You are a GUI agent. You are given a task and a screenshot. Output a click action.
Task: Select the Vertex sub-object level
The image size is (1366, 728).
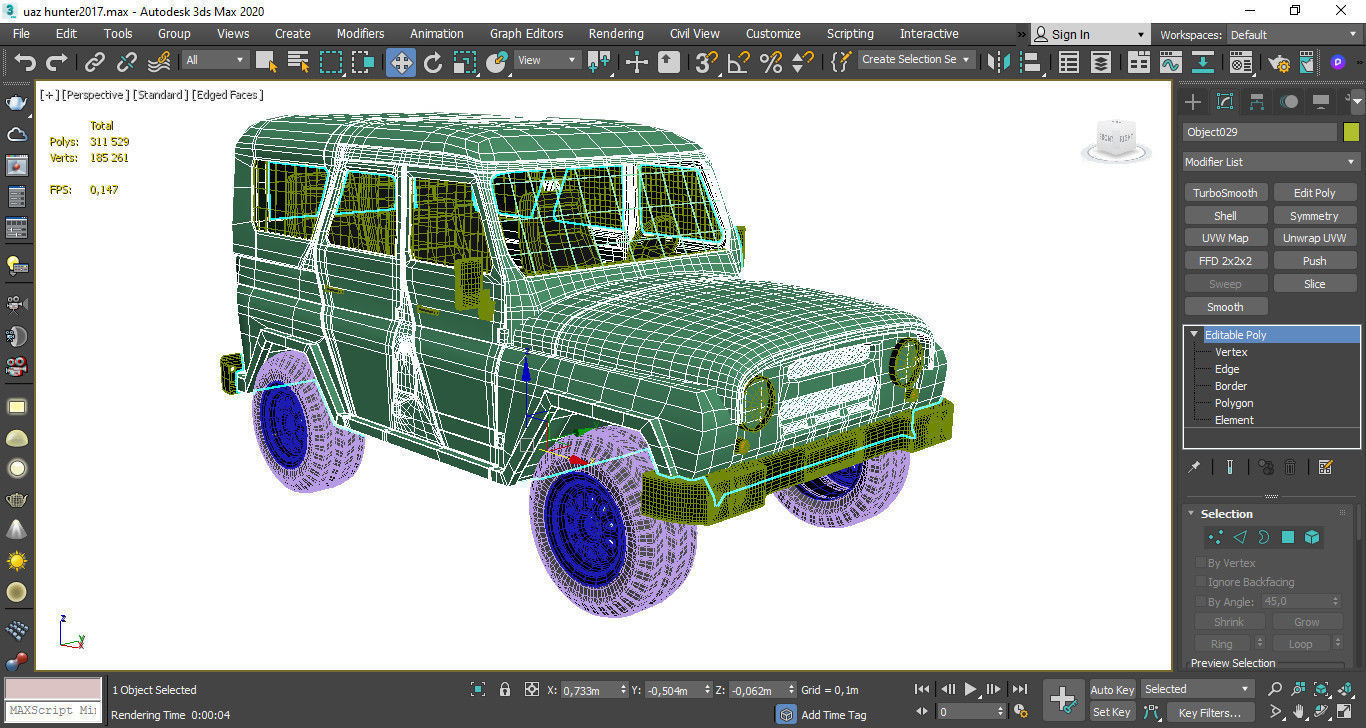[1231, 352]
